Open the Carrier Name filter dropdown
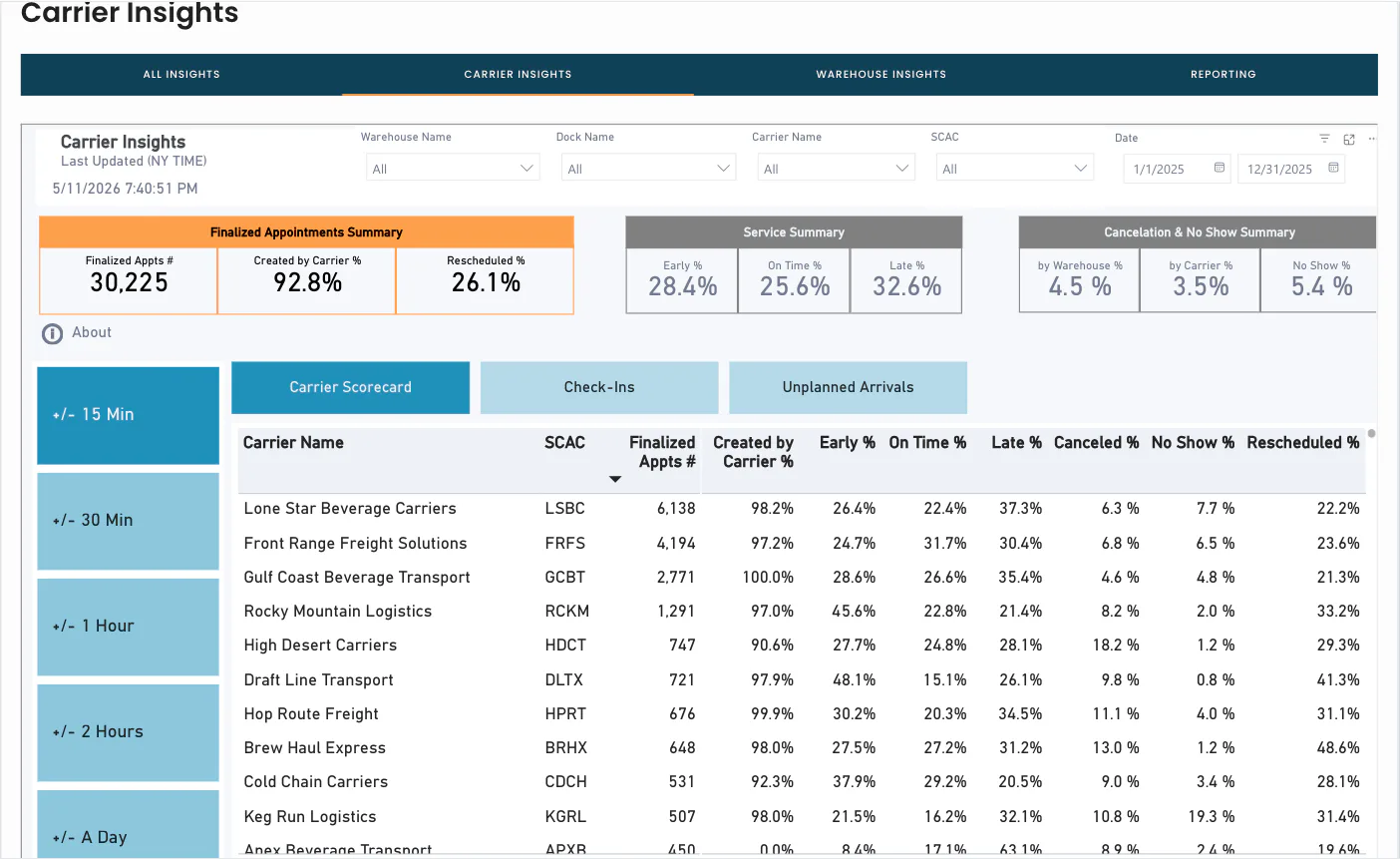The height and width of the screenshot is (859, 1400). click(x=836, y=169)
